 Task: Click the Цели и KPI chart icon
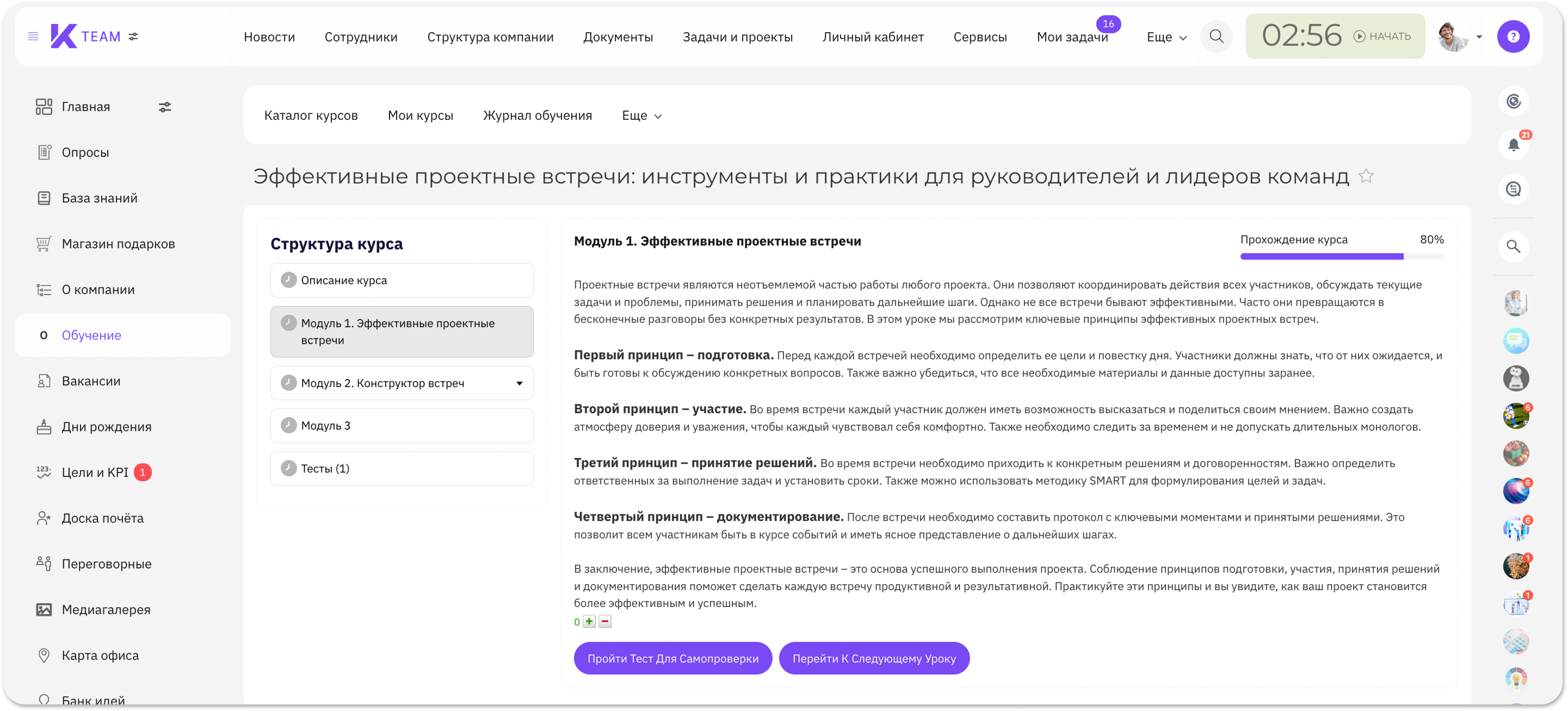click(x=44, y=472)
